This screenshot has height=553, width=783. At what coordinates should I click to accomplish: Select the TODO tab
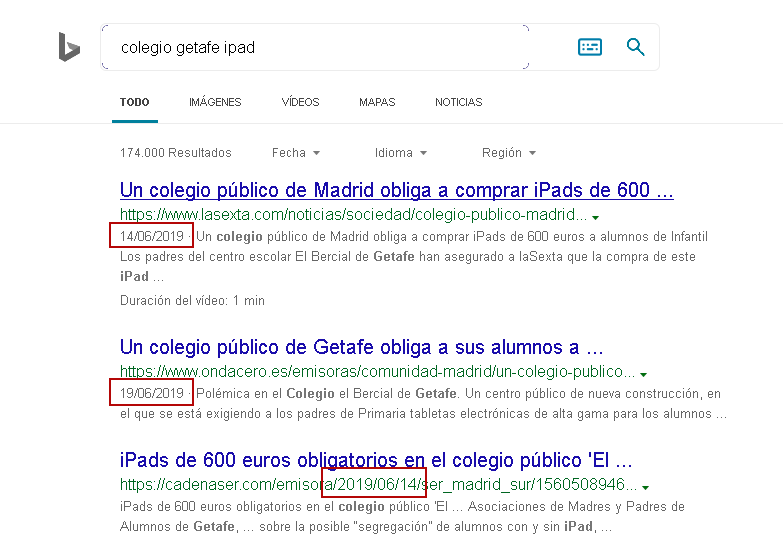tap(134, 102)
